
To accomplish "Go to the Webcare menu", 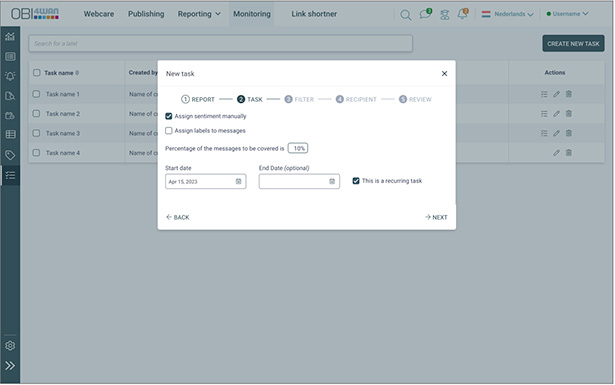I will pos(99,14).
